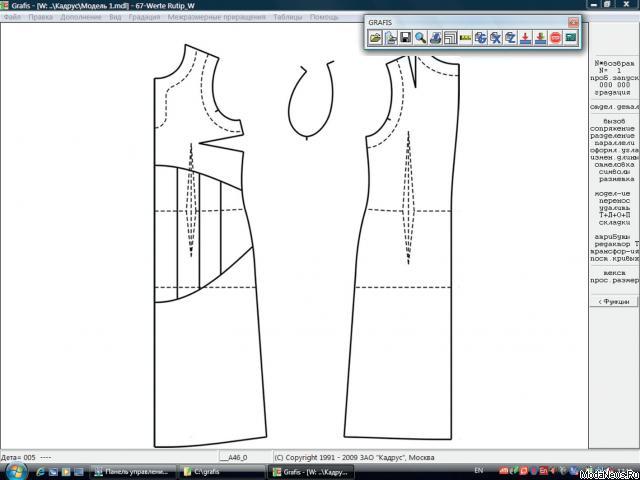
Task: Select the nested frames view icon
Action: [x=450, y=38]
